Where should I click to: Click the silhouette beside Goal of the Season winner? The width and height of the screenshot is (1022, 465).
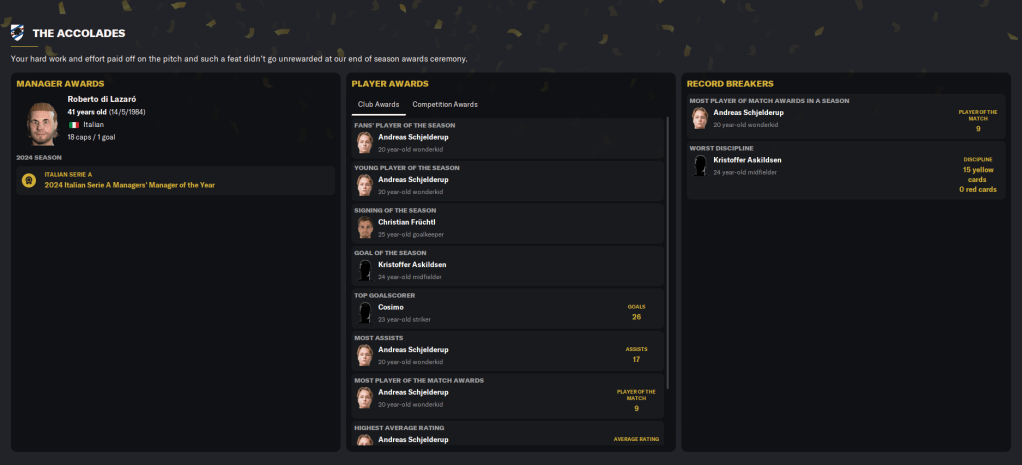point(364,270)
